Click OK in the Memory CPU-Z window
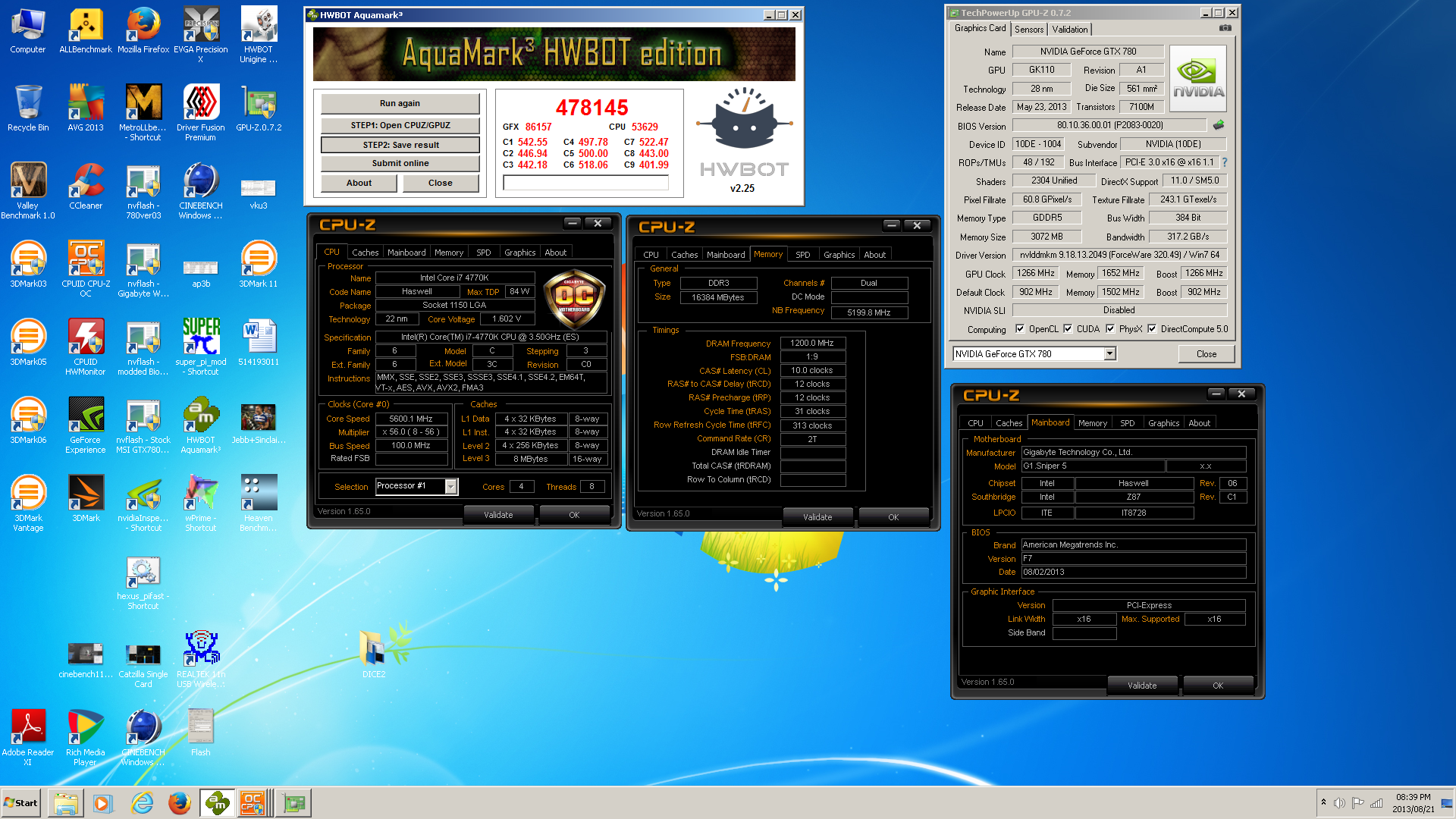The image size is (1456, 819). 893,517
